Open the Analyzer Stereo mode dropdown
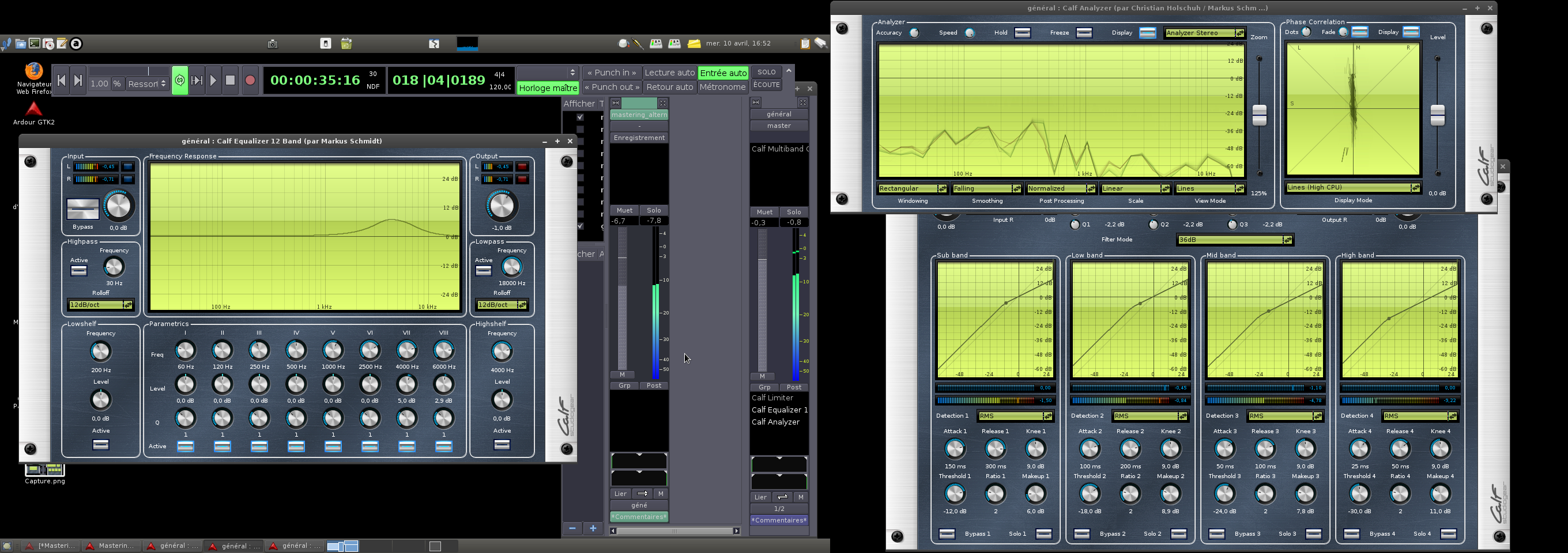 tap(1204, 33)
